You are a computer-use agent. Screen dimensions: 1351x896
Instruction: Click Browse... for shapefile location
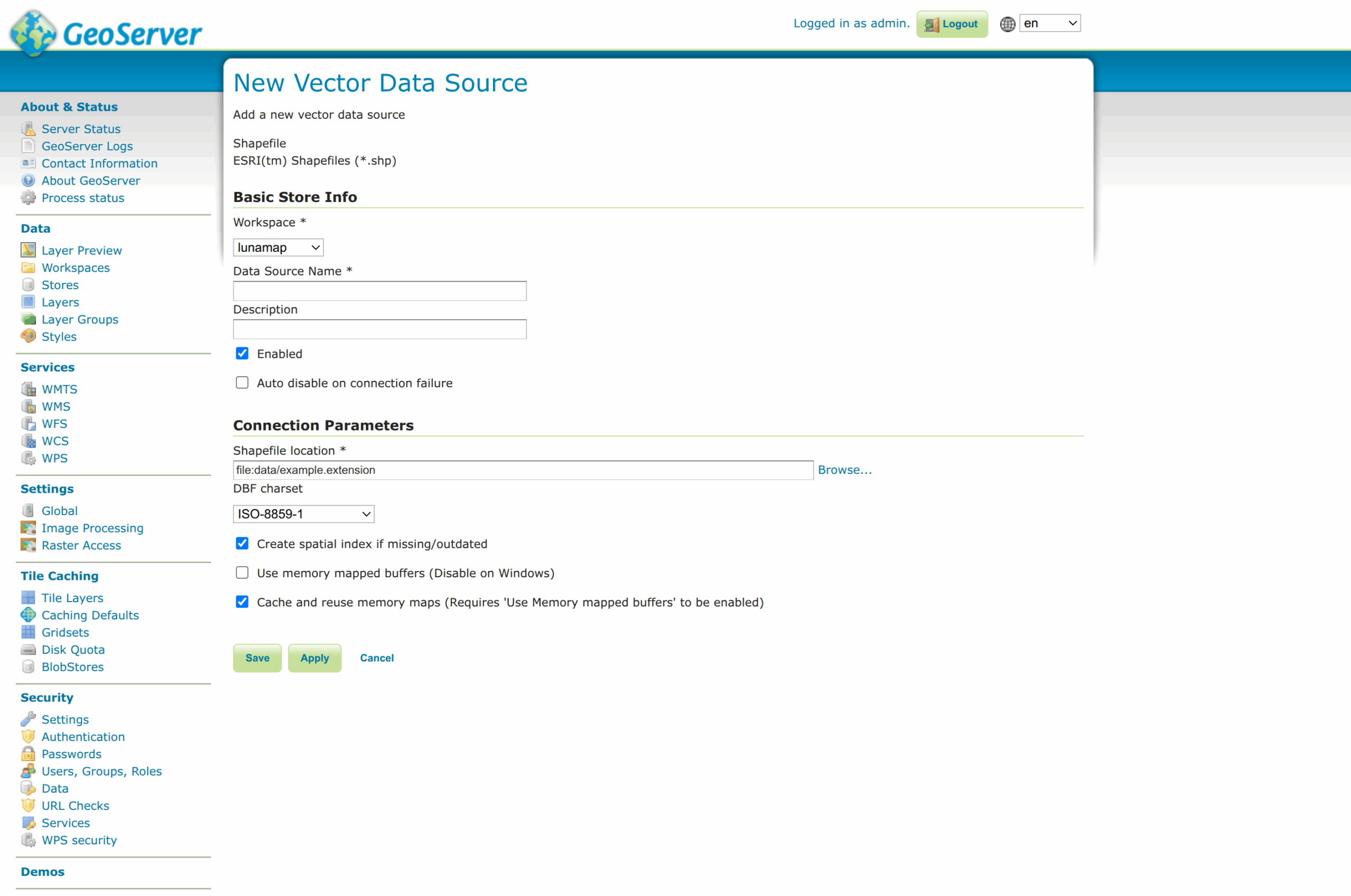845,470
